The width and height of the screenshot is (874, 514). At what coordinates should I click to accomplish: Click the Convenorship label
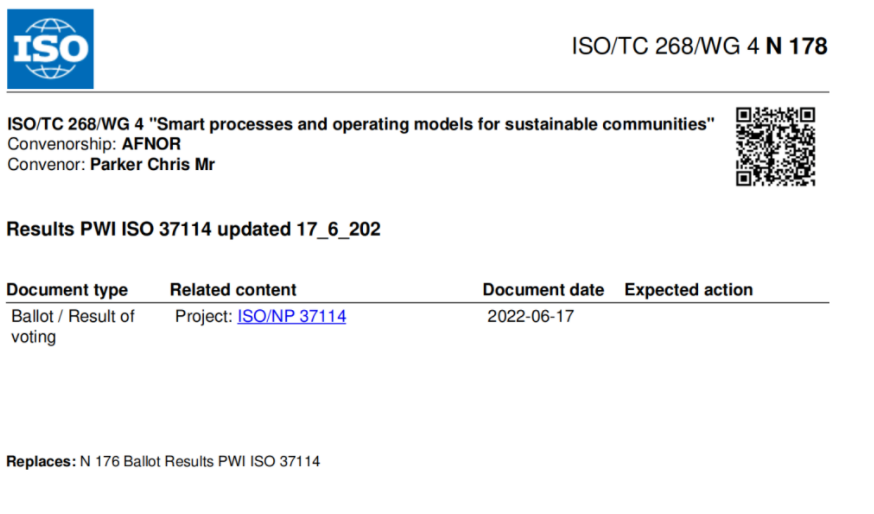(x=62, y=144)
